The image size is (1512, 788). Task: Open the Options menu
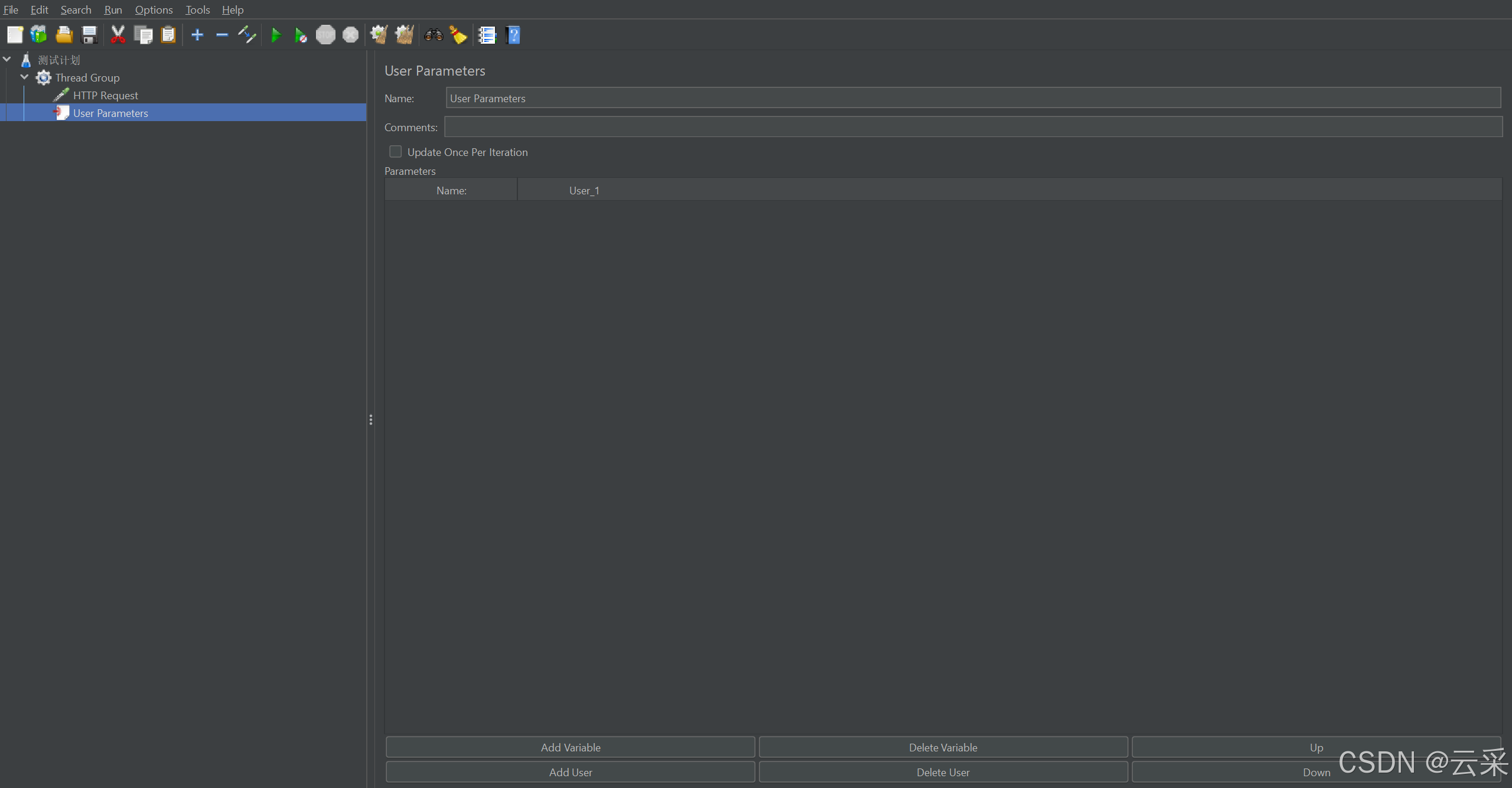tap(154, 9)
